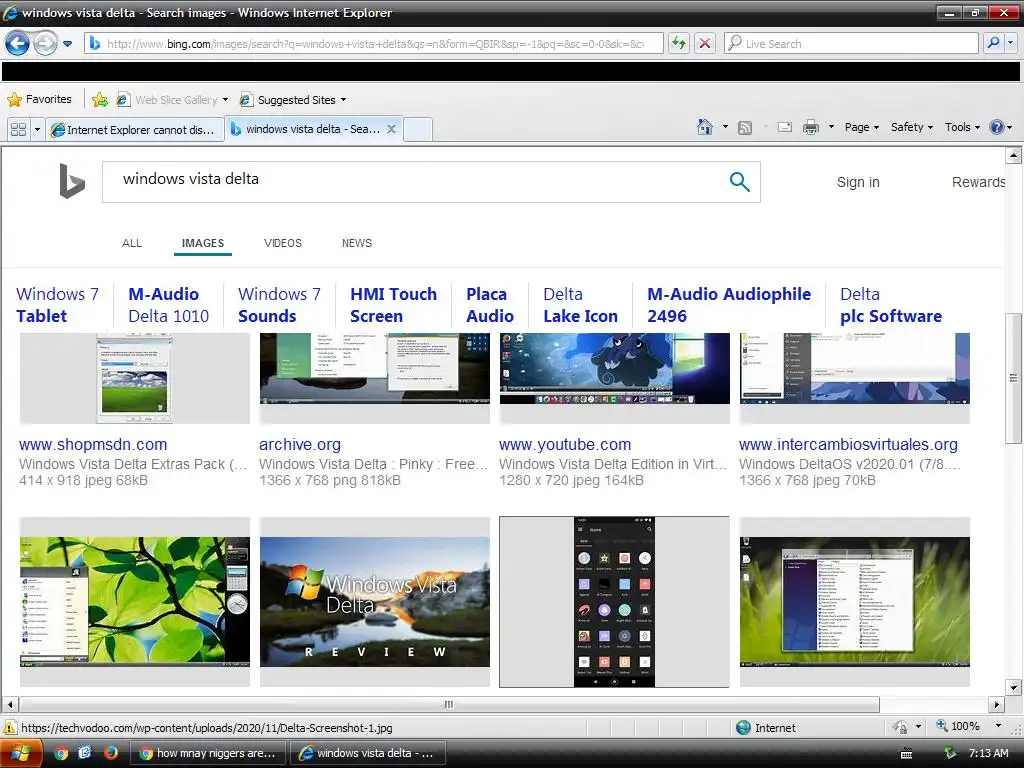
Task: Switch to the ALL results tab
Action: [132, 243]
